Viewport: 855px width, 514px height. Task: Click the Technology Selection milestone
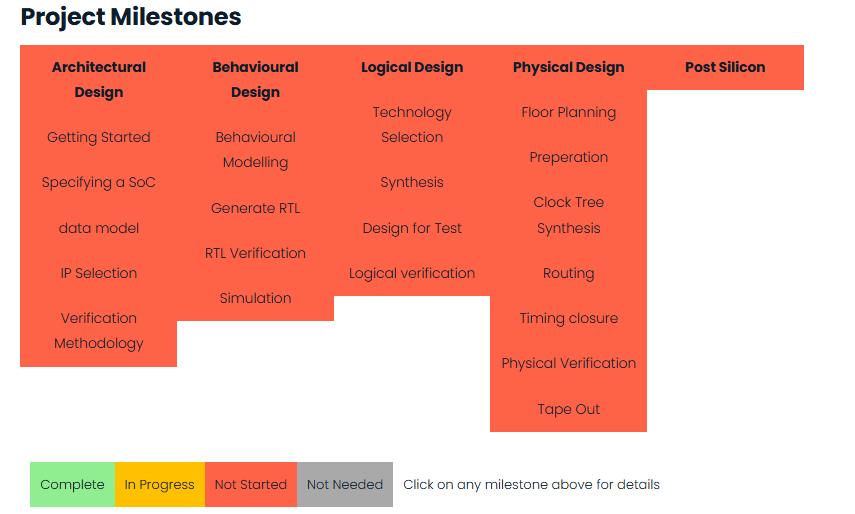tap(412, 124)
